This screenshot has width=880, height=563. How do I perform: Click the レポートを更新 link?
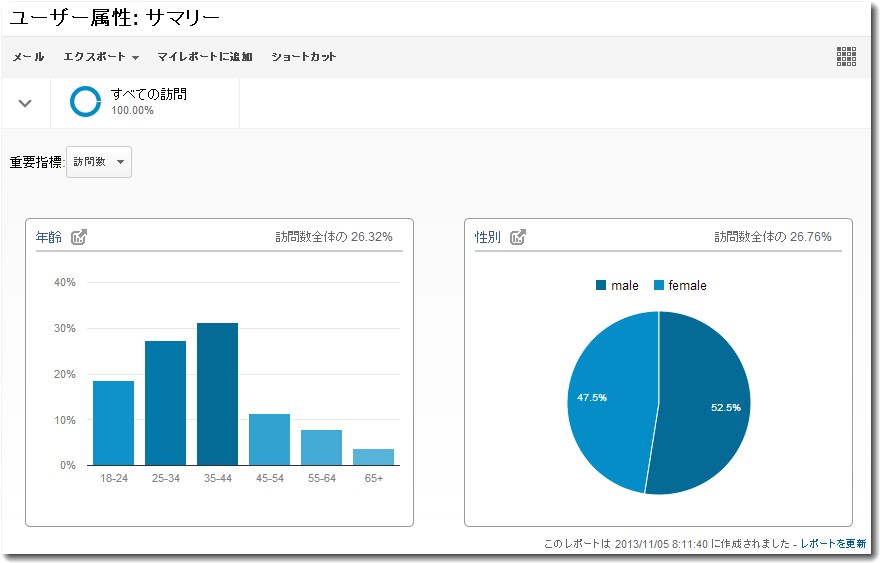point(833,543)
